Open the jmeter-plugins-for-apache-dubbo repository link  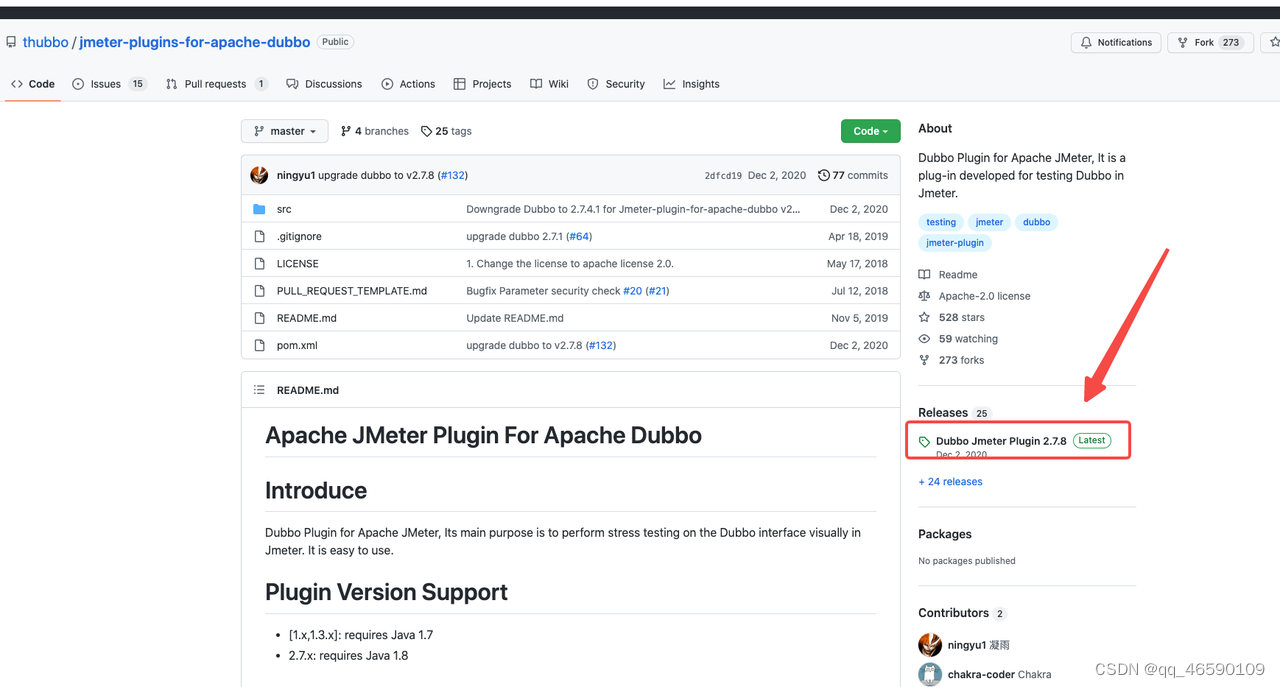(194, 42)
